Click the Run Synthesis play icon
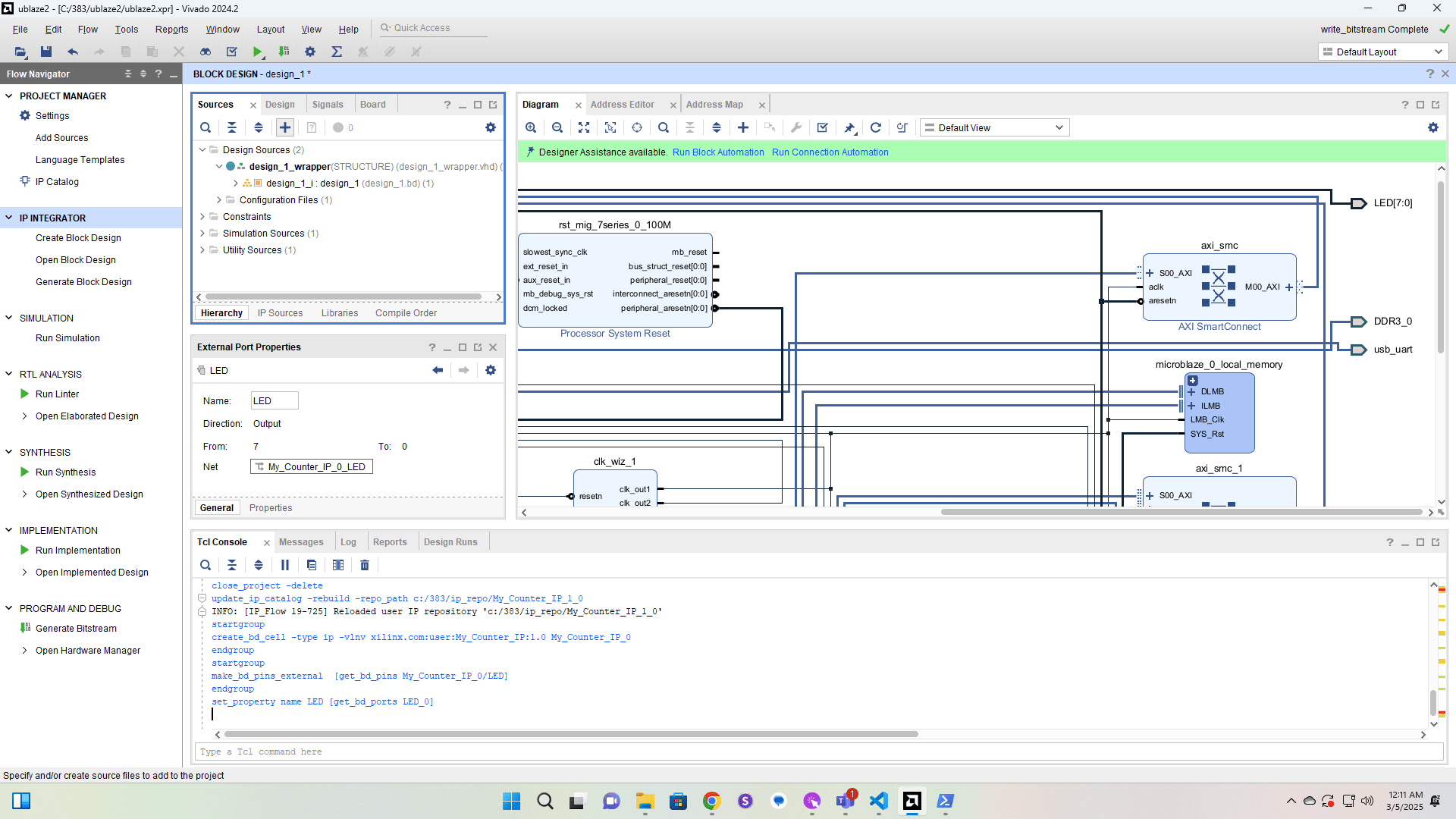The width and height of the screenshot is (1456, 819). (x=24, y=472)
